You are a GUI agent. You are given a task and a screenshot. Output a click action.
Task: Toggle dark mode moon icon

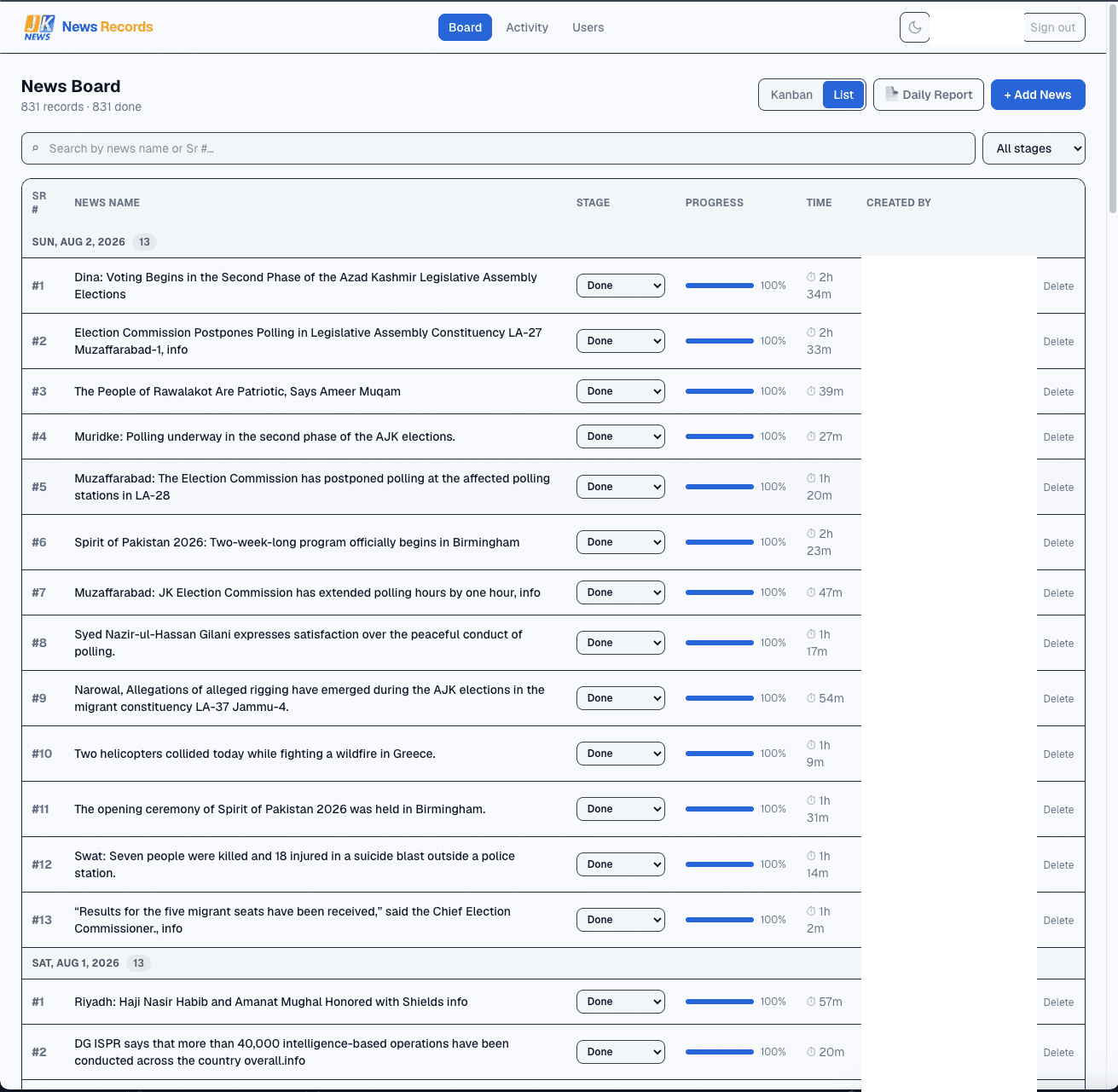click(x=915, y=27)
